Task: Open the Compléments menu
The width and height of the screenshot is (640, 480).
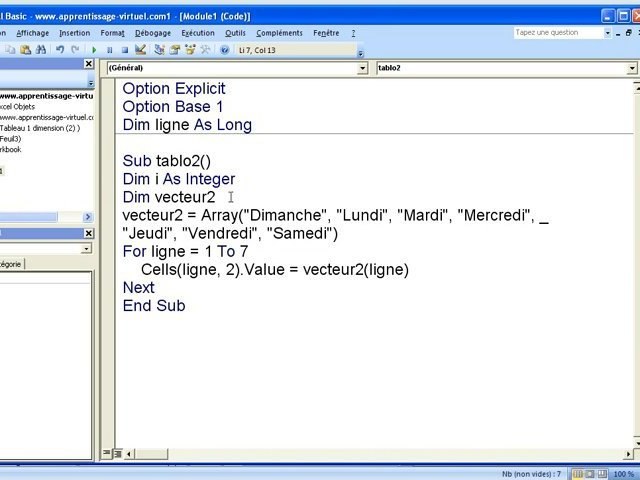Action: coord(280,33)
